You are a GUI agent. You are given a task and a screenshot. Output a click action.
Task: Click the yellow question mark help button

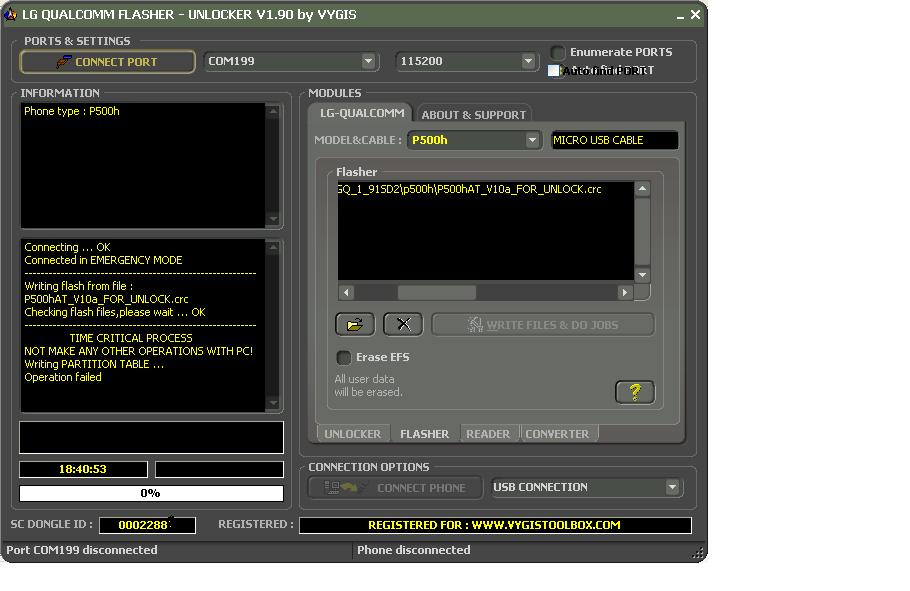pos(635,392)
